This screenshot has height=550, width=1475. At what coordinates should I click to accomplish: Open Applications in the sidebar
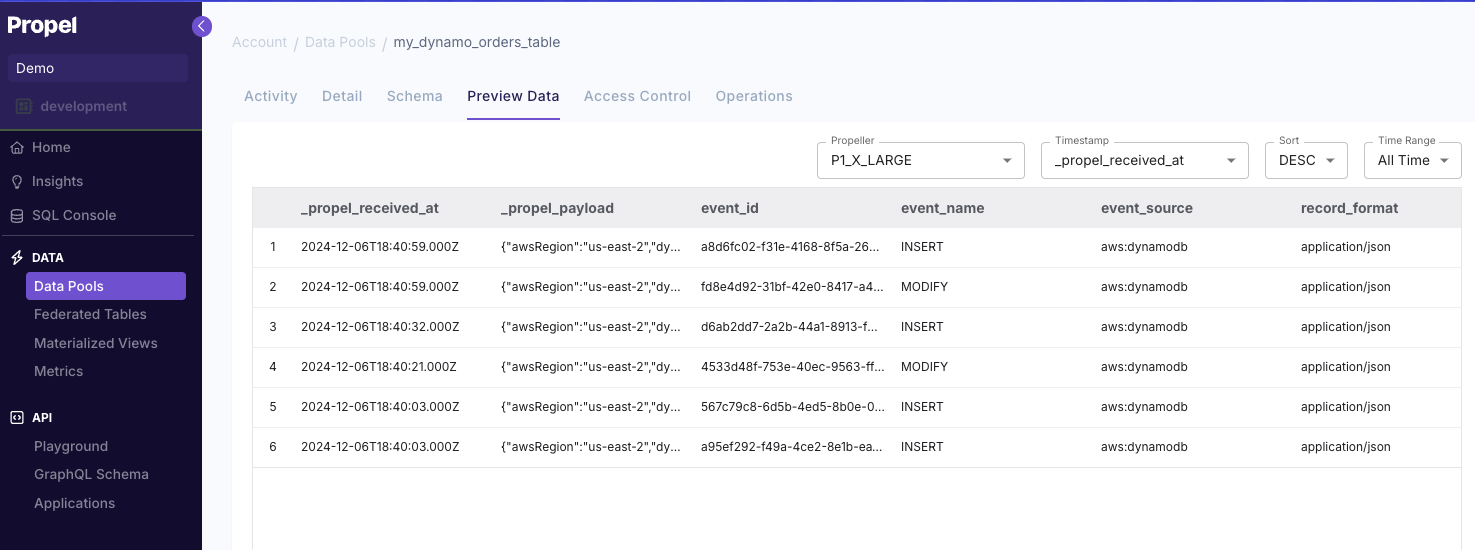75,503
